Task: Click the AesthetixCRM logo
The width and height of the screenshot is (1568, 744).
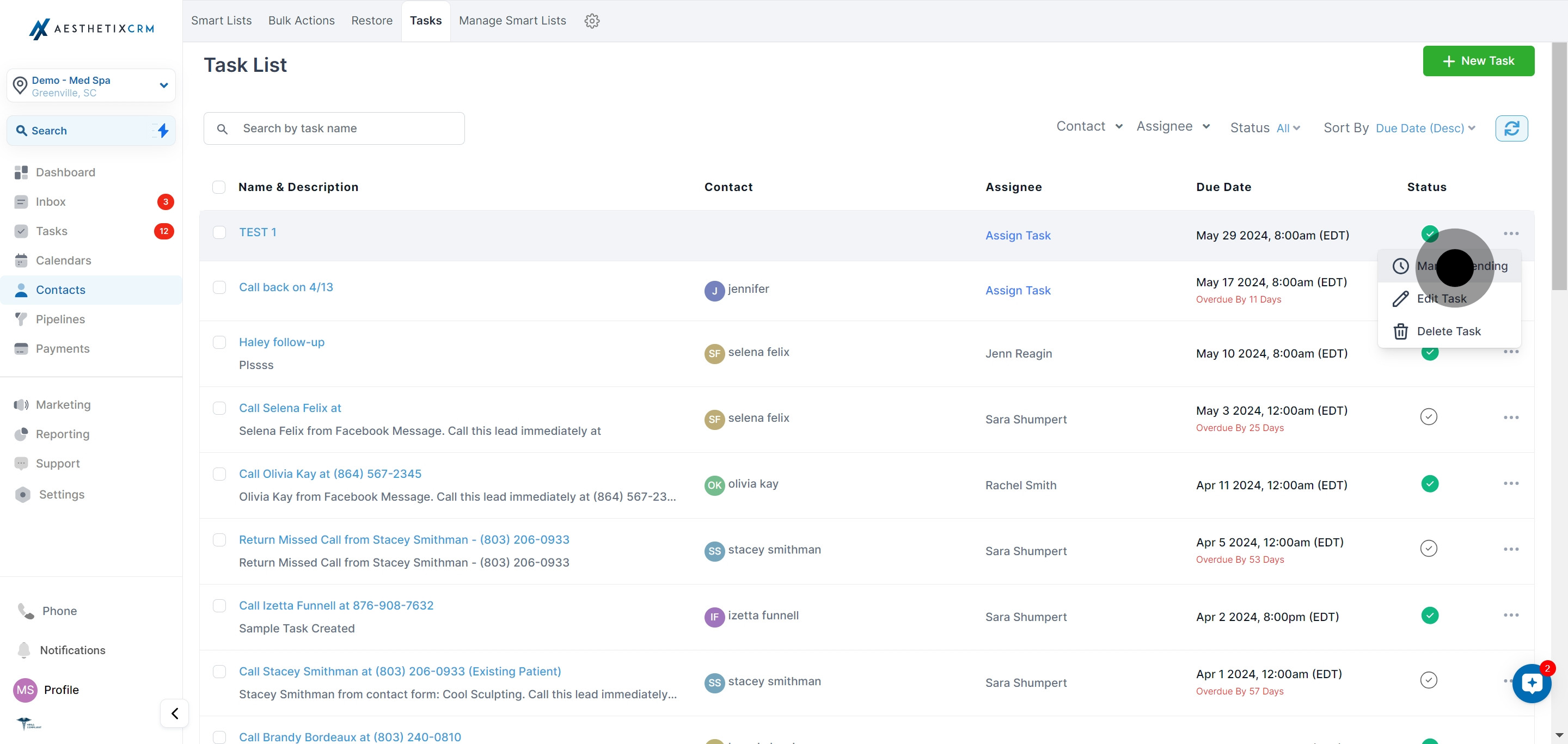Action: tap(91, 29)
